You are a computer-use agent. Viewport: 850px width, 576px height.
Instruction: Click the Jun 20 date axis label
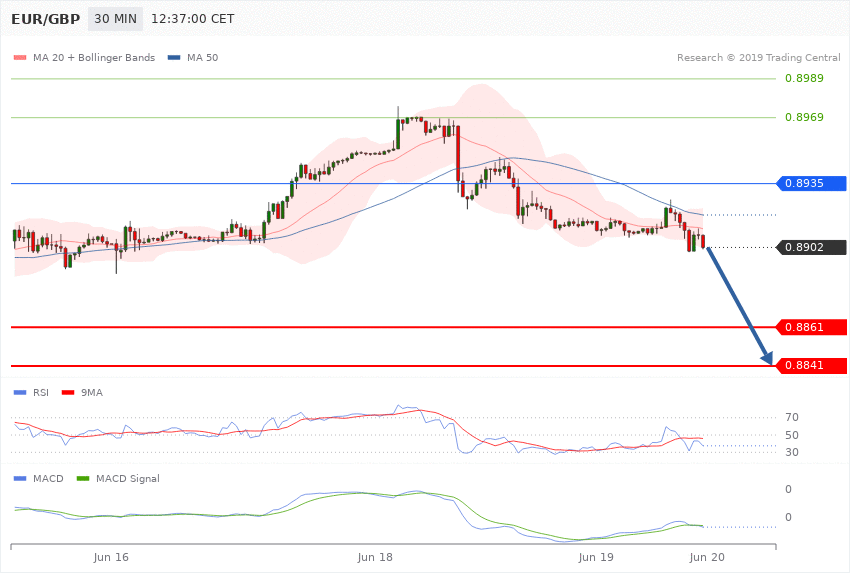click(x=706, y=557)
